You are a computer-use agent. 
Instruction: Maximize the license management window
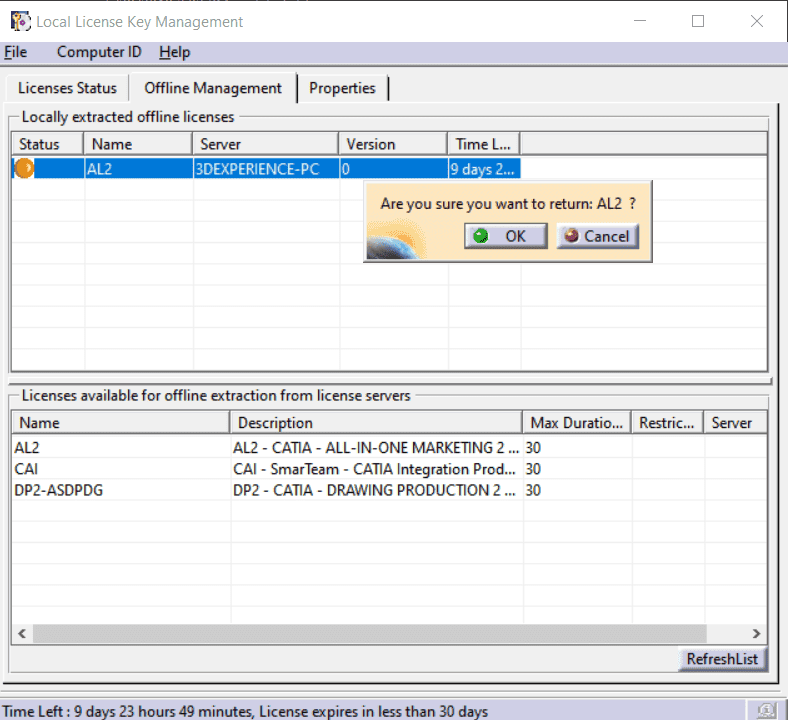(x=698, y=21)
